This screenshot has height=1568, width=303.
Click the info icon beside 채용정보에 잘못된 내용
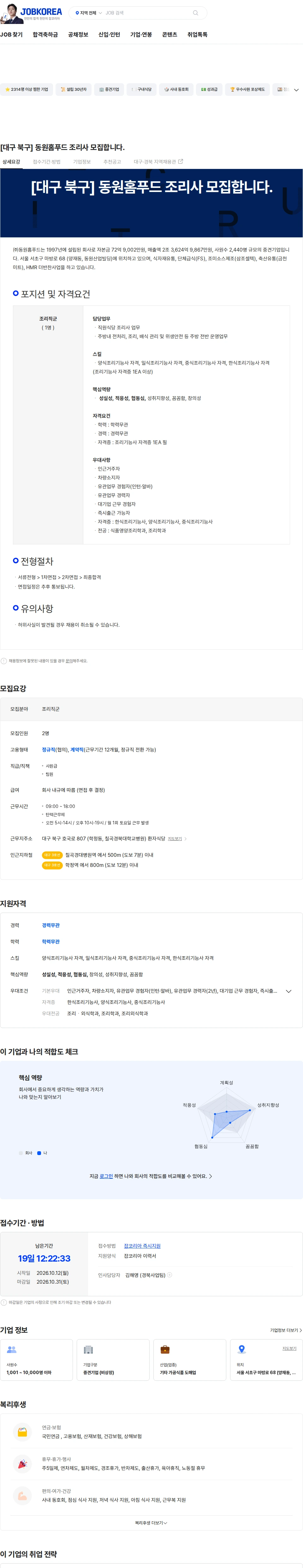[x=4, y=660]
